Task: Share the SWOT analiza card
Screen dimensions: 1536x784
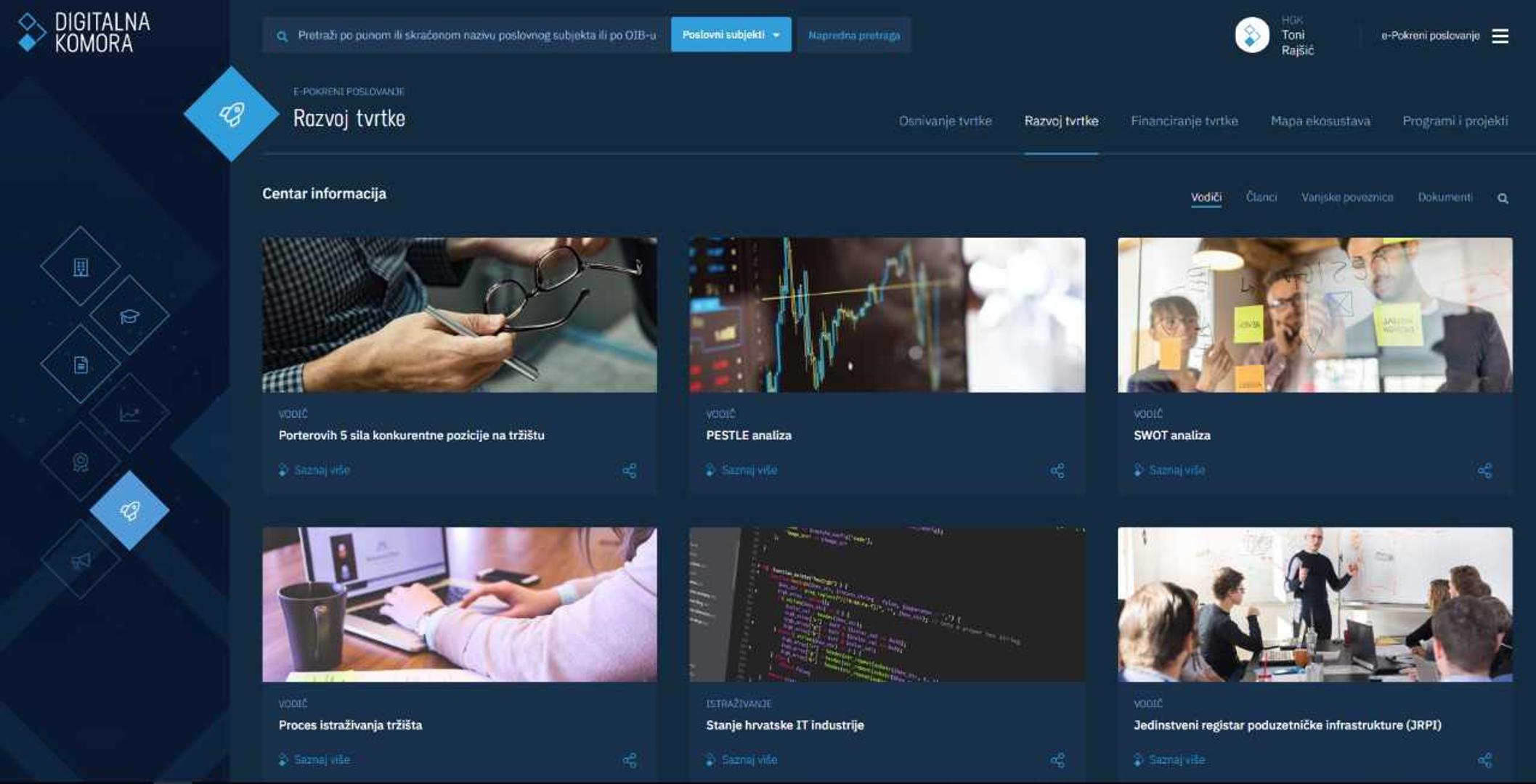Action: pyautogui.click(x=1484, y=470)
